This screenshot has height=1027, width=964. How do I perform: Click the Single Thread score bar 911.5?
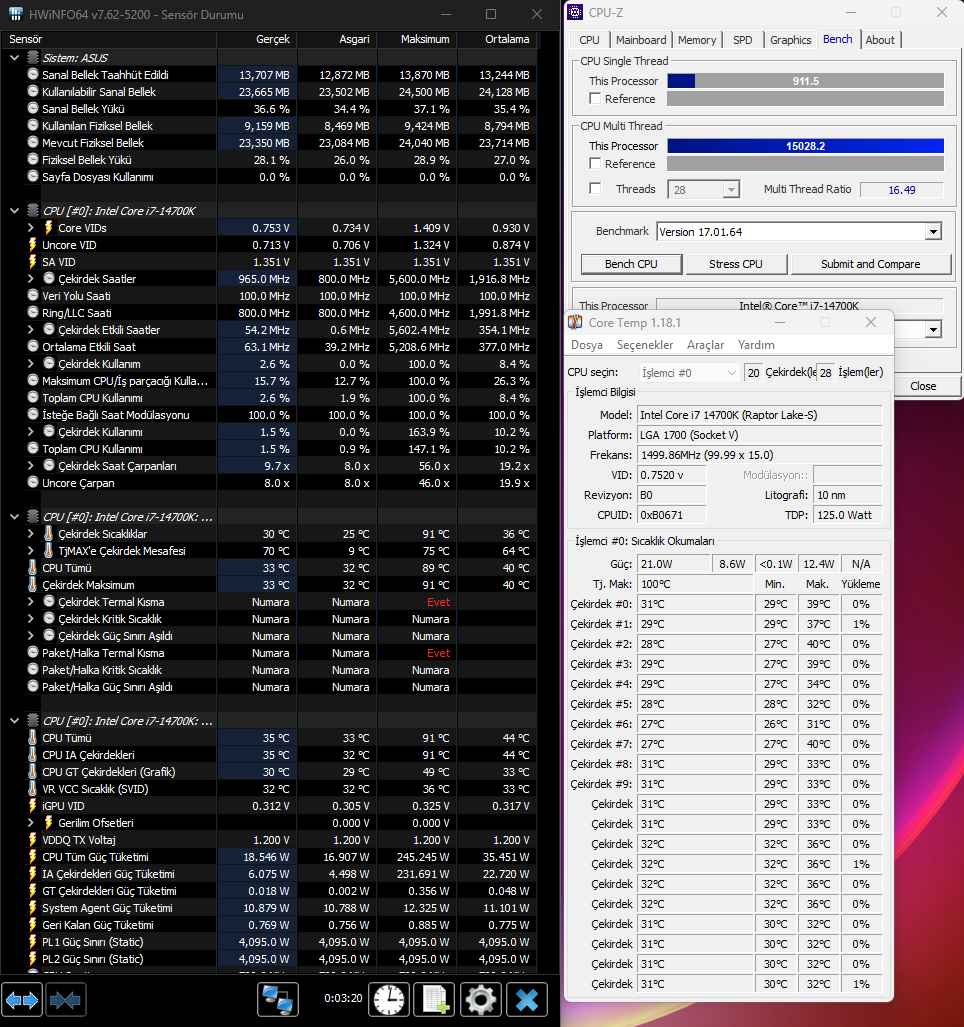(x=806, y=81)
